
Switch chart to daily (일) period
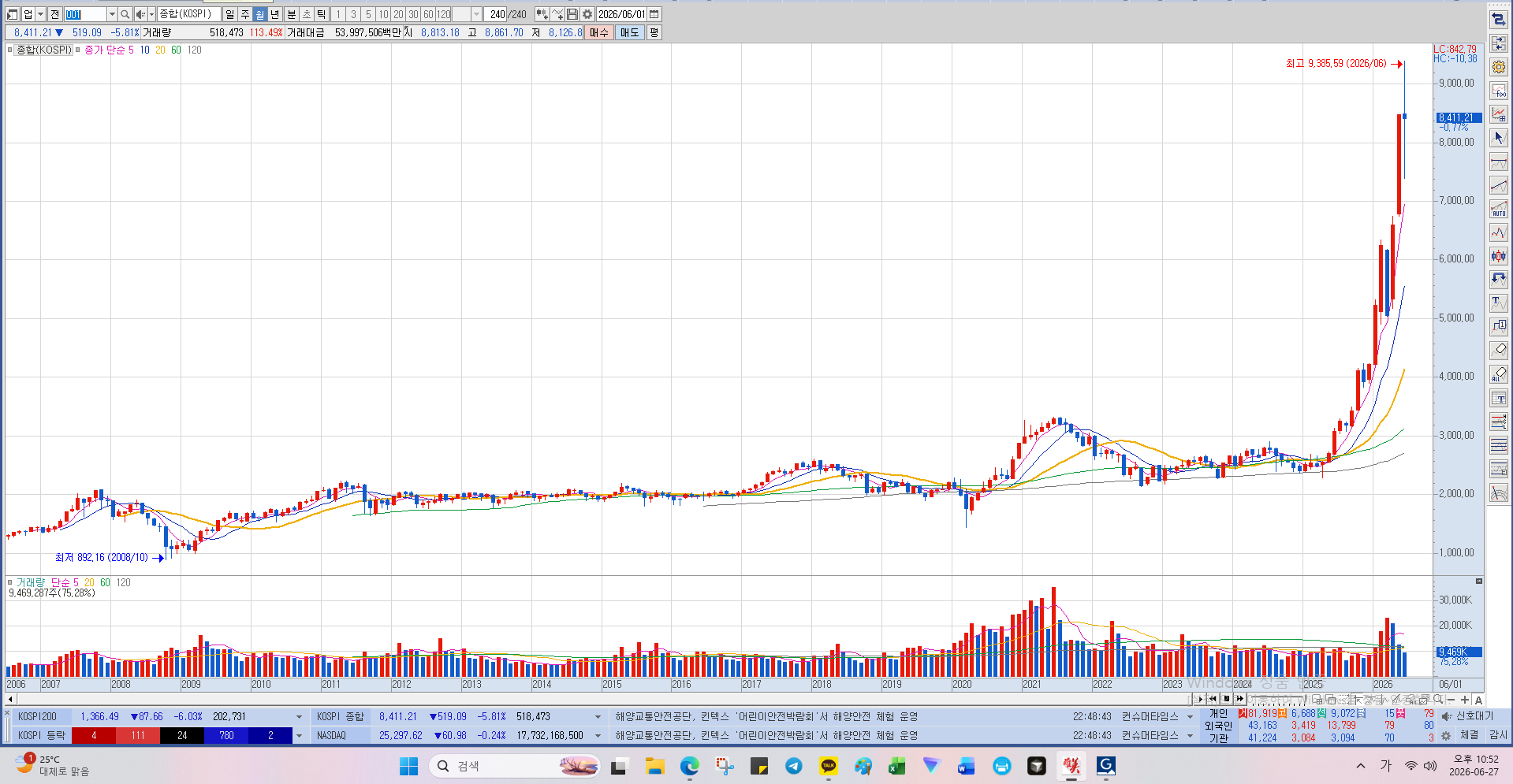click(x=229, y=14)
